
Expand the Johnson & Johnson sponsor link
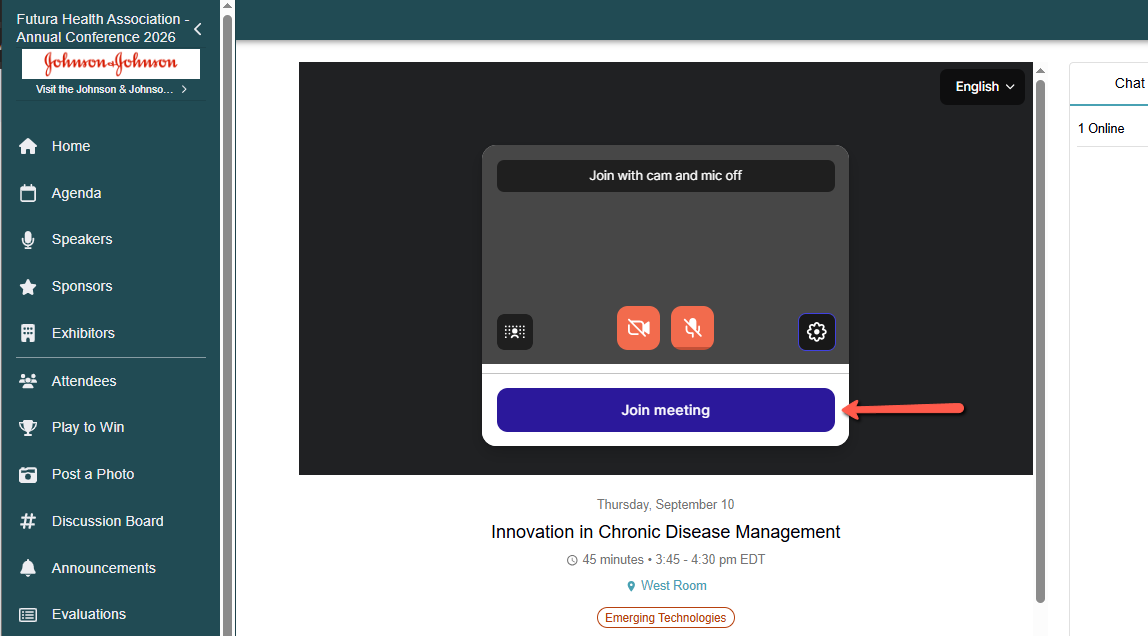110,89
